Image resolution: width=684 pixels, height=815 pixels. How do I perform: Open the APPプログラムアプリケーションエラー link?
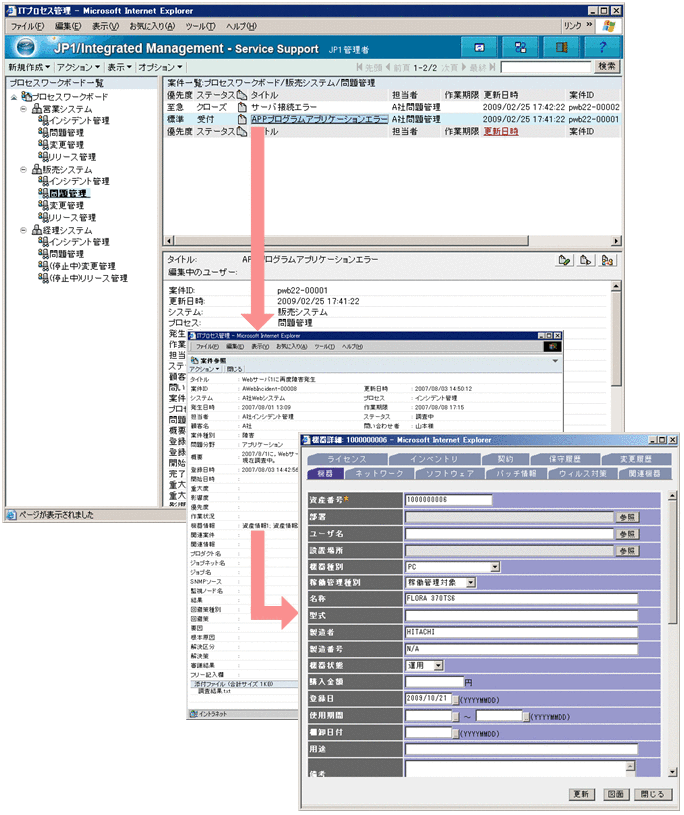pos(319,119)
